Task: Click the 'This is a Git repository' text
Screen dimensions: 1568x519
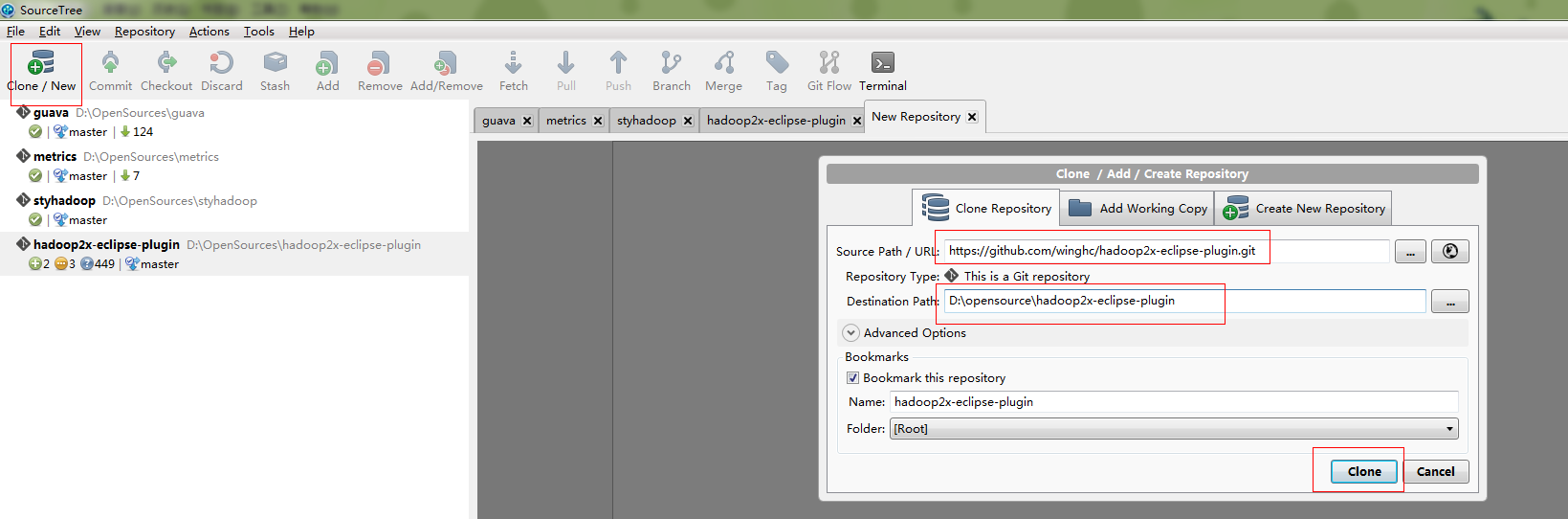Action: click(1027, 277)
